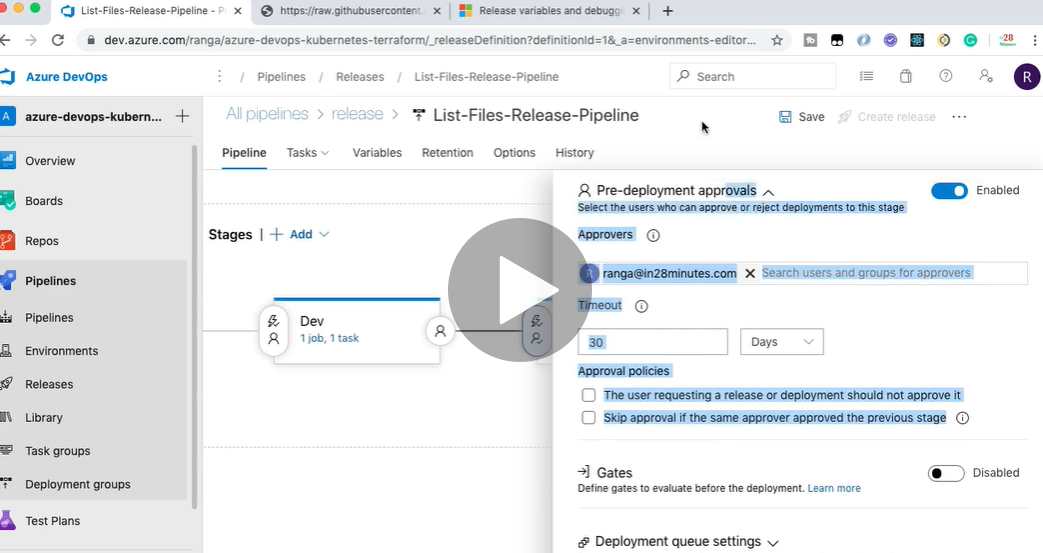Click the Azure DevOps Search box
The image size is (1043, 553).
[x=752, y=76]
